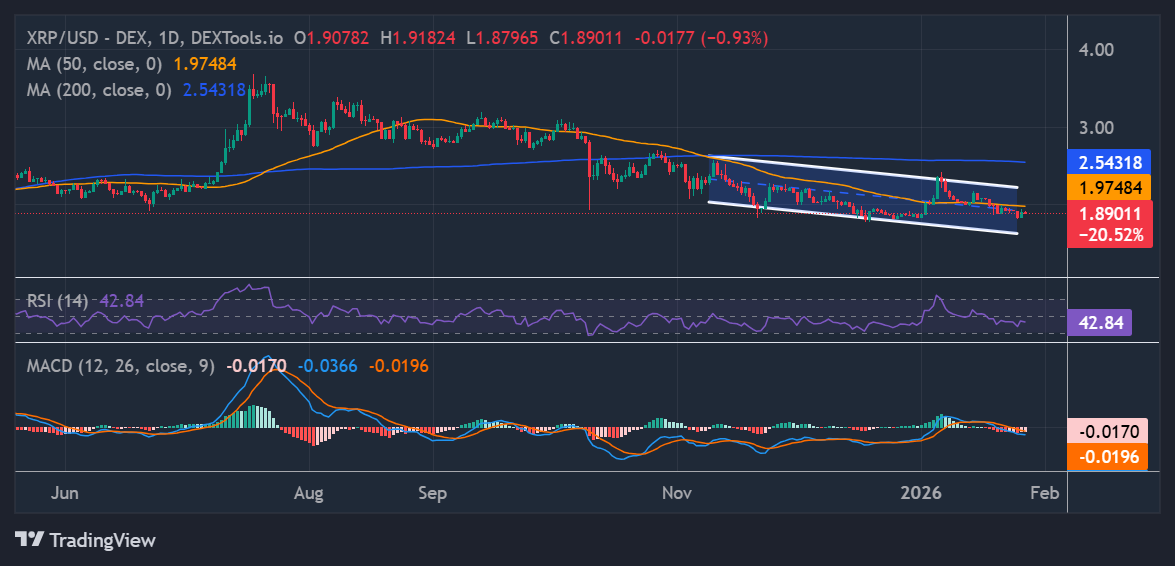Click the TradingView logo
Screen dimensions: 1175x566
coord(85,540)
